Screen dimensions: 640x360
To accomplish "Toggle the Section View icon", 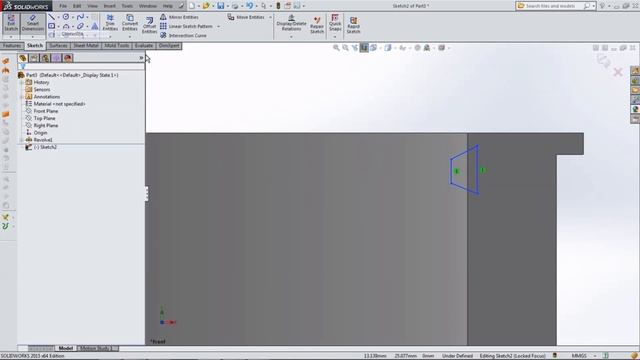I will (364, 48).
